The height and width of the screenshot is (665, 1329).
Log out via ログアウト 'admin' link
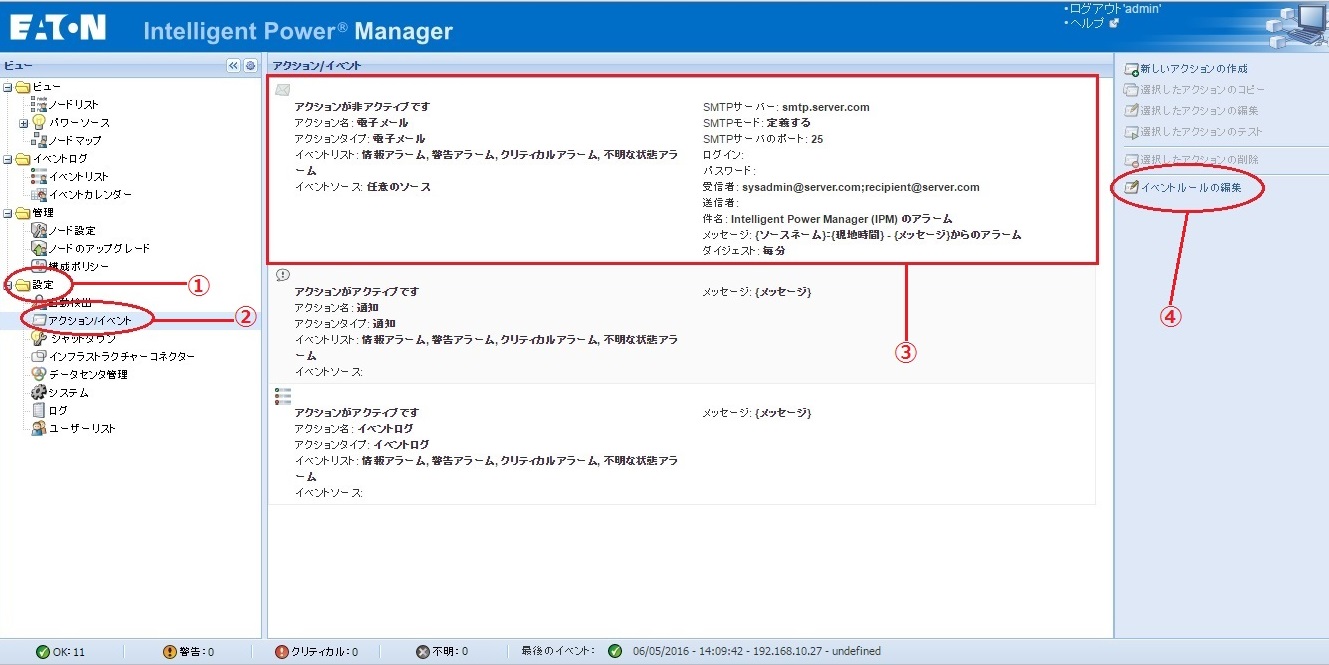coord(1114,8)
